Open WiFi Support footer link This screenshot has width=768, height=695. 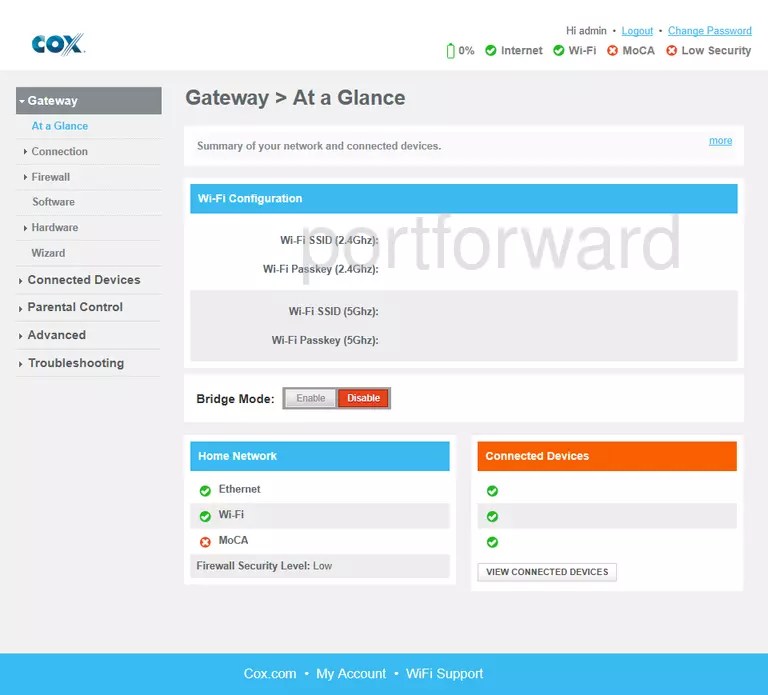pyautogui.click(x=444, y=674)
